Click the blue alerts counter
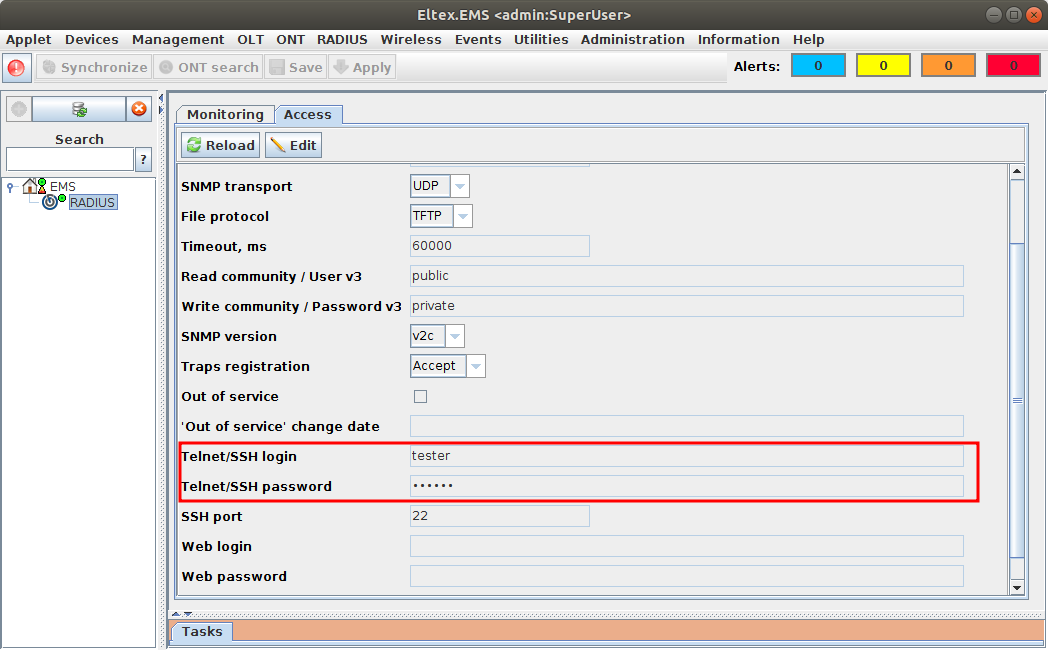 tap(818, 65)
